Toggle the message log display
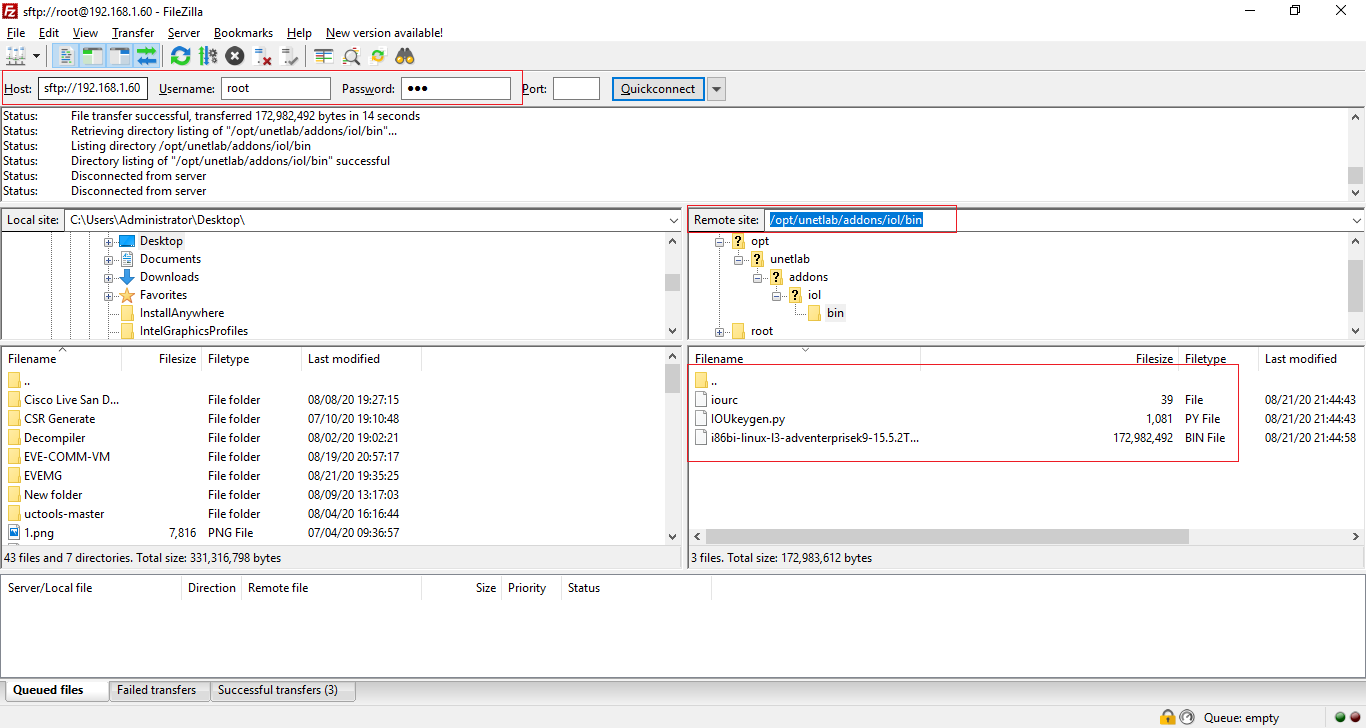 [65, 56]
